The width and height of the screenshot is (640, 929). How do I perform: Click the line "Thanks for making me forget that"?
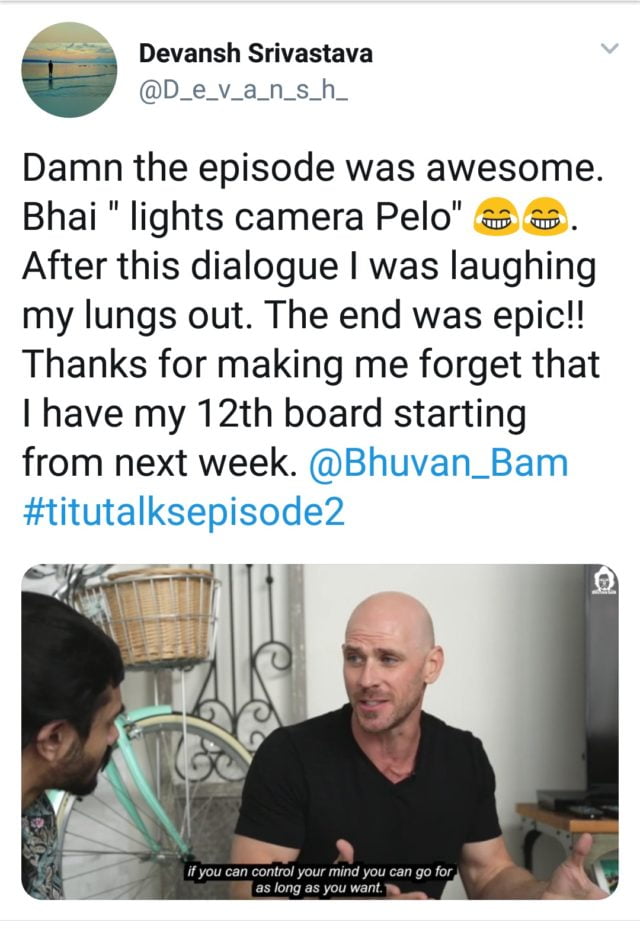coord(311,364)
